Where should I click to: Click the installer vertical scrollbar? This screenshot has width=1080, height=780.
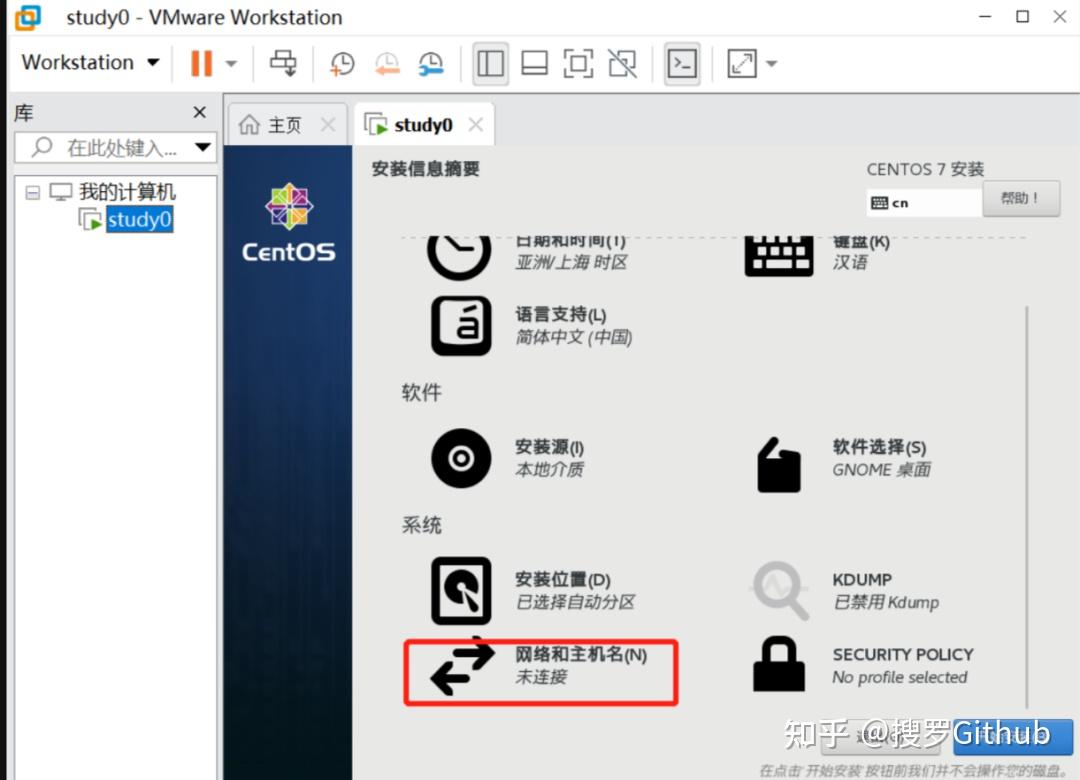(x=1026, y=507)
